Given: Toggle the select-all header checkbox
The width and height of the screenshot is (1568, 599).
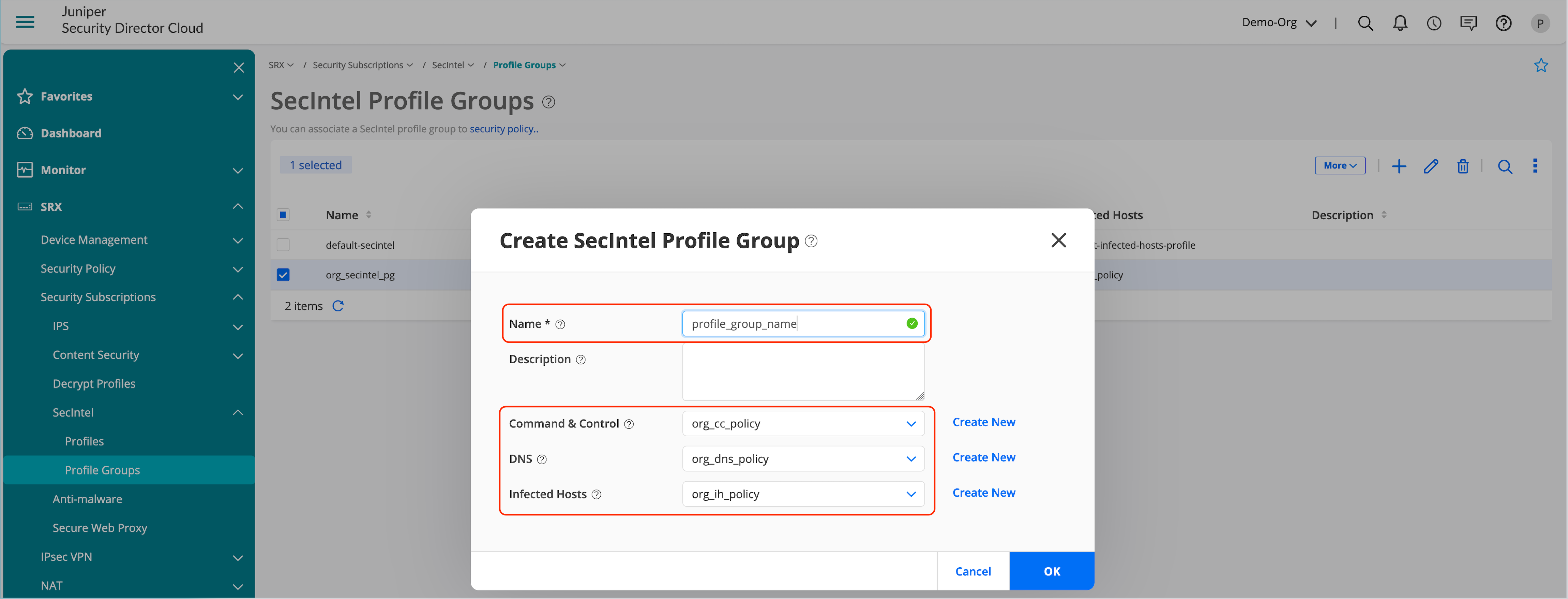Looking at the screenshot, I should click(283, 215).
